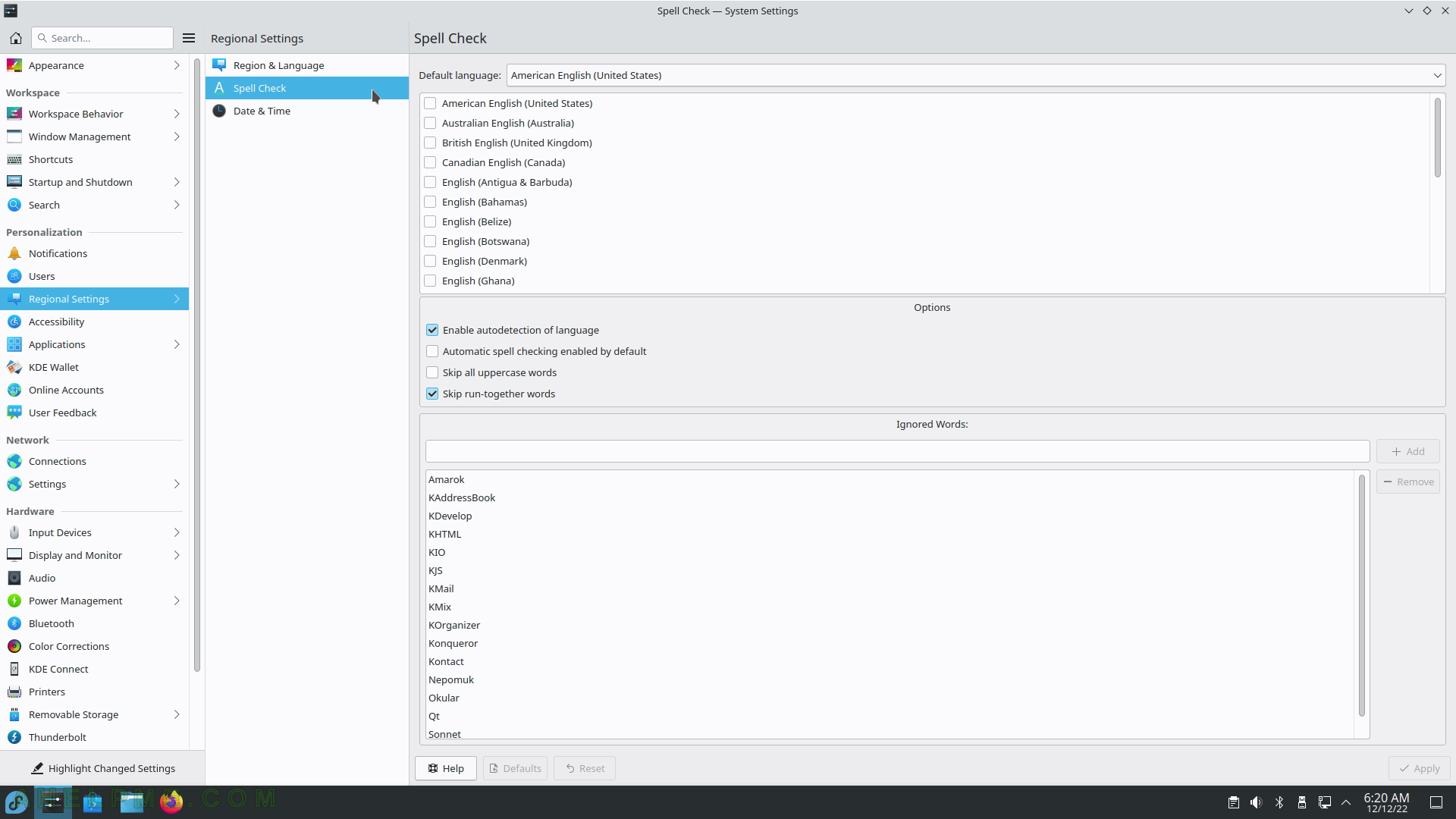The image size is (1456, 819).
Task: Check American English (United States) language
Action: (430, 103)
